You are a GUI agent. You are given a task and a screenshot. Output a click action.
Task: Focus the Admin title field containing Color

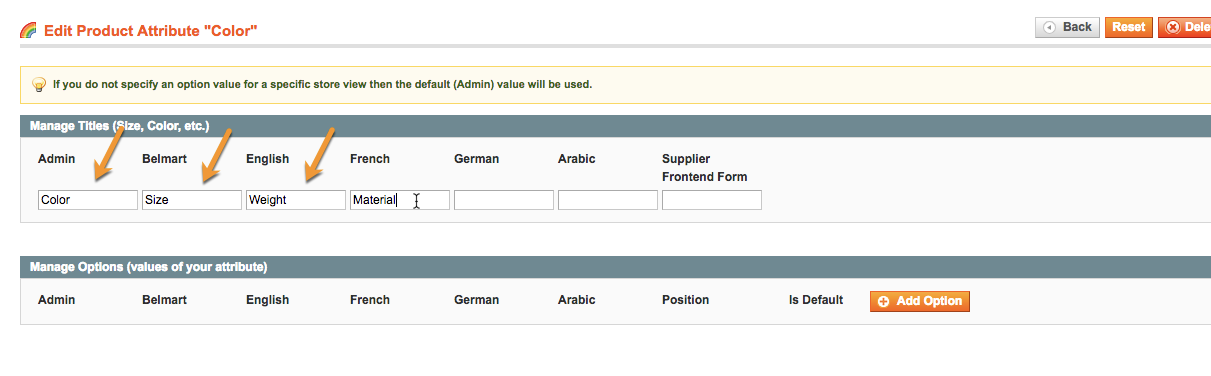coord(88,200)
